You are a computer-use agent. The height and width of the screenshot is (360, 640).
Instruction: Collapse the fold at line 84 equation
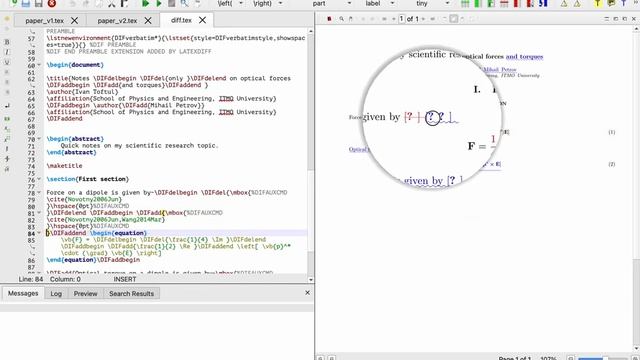point(39,233)
